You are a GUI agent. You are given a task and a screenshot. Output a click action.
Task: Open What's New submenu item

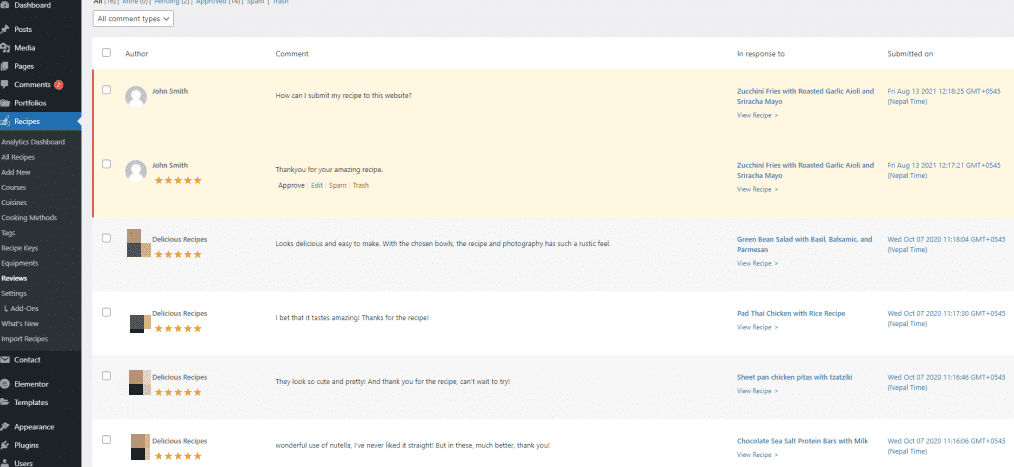[20, 324]
